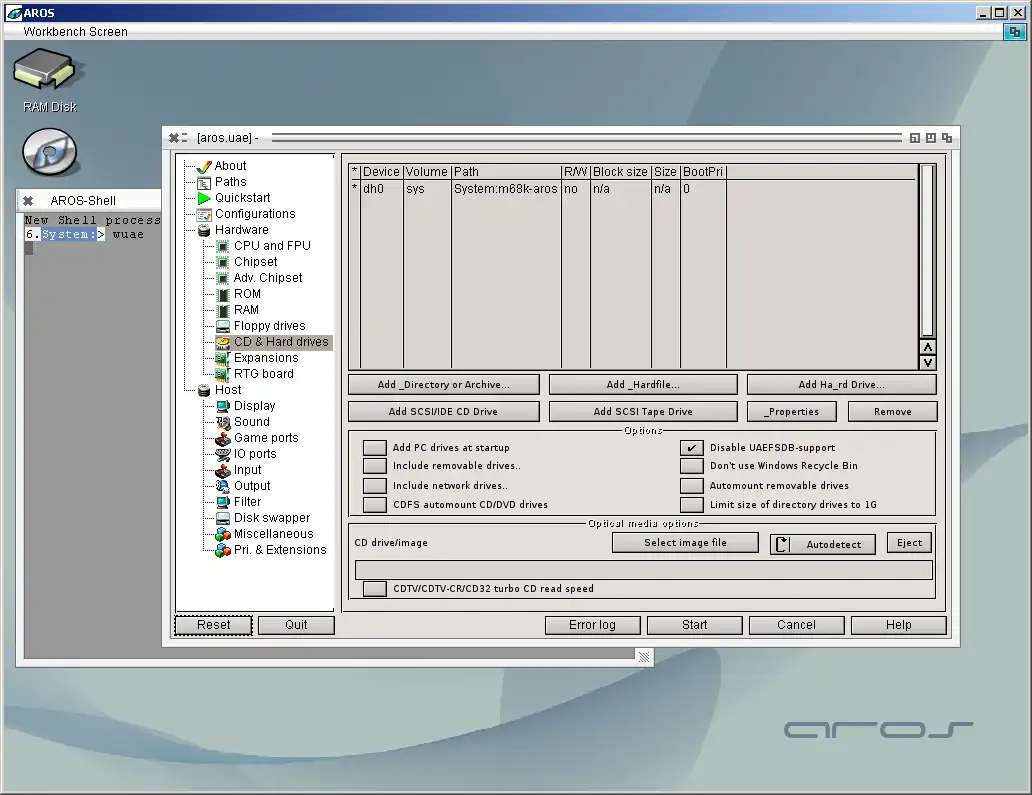Click the IO ports icon
1032x795 pixels.
click(223, 454)
